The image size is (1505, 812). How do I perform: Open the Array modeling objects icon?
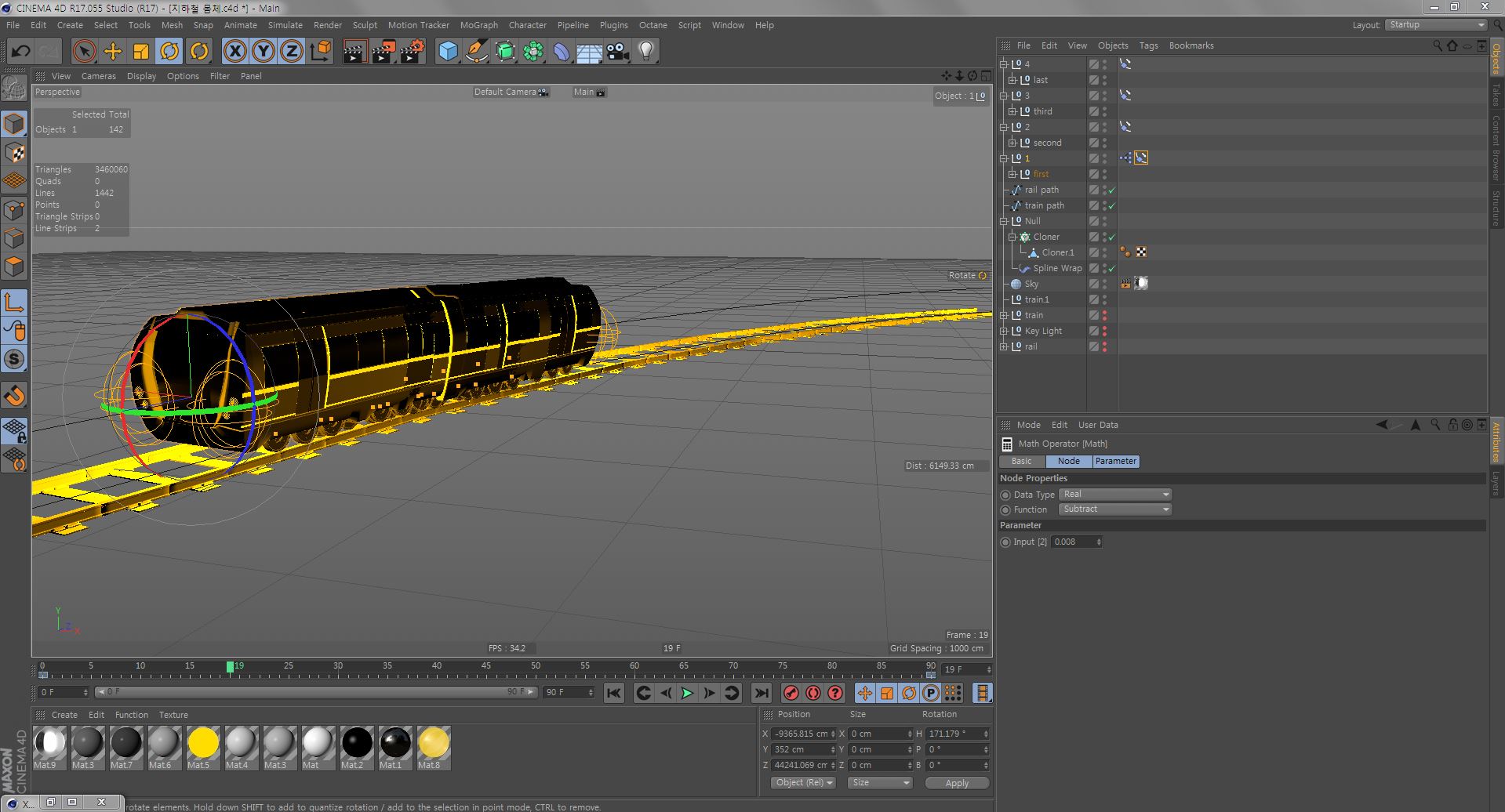click(x=533, y=52)
